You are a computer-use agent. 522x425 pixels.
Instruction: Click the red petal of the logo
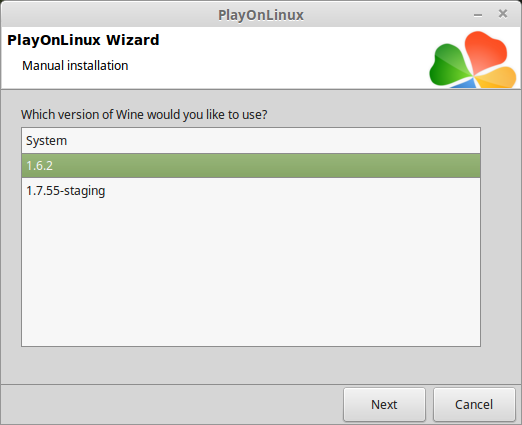(x=486, y=50)
